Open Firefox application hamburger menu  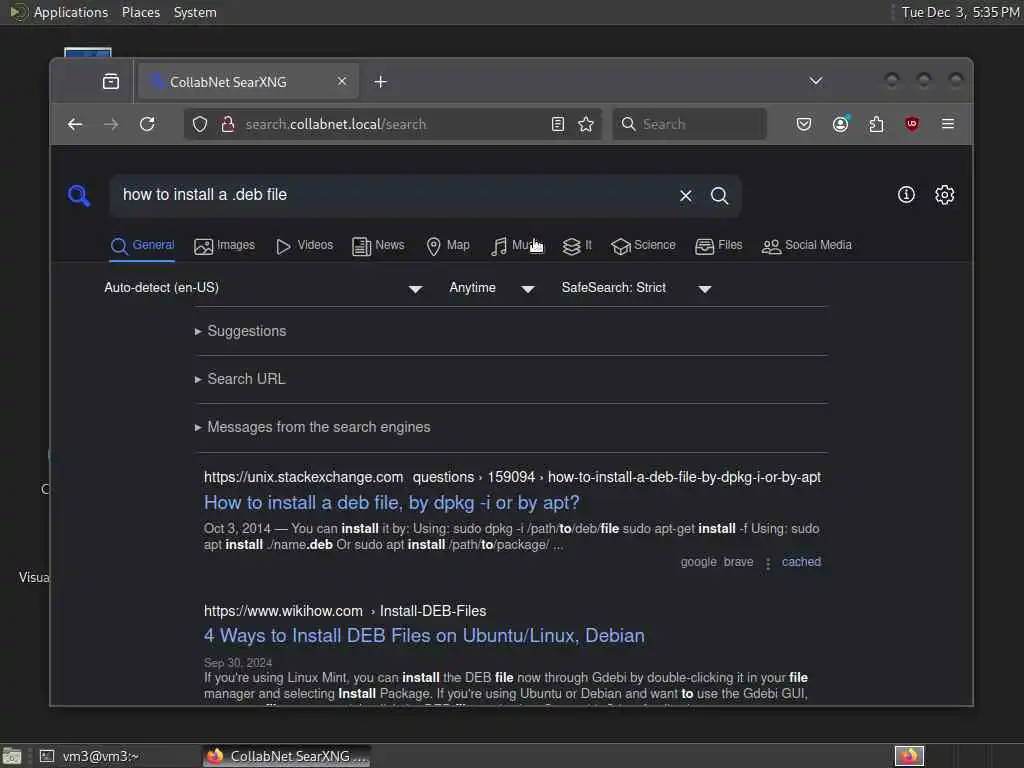[948, 124]
